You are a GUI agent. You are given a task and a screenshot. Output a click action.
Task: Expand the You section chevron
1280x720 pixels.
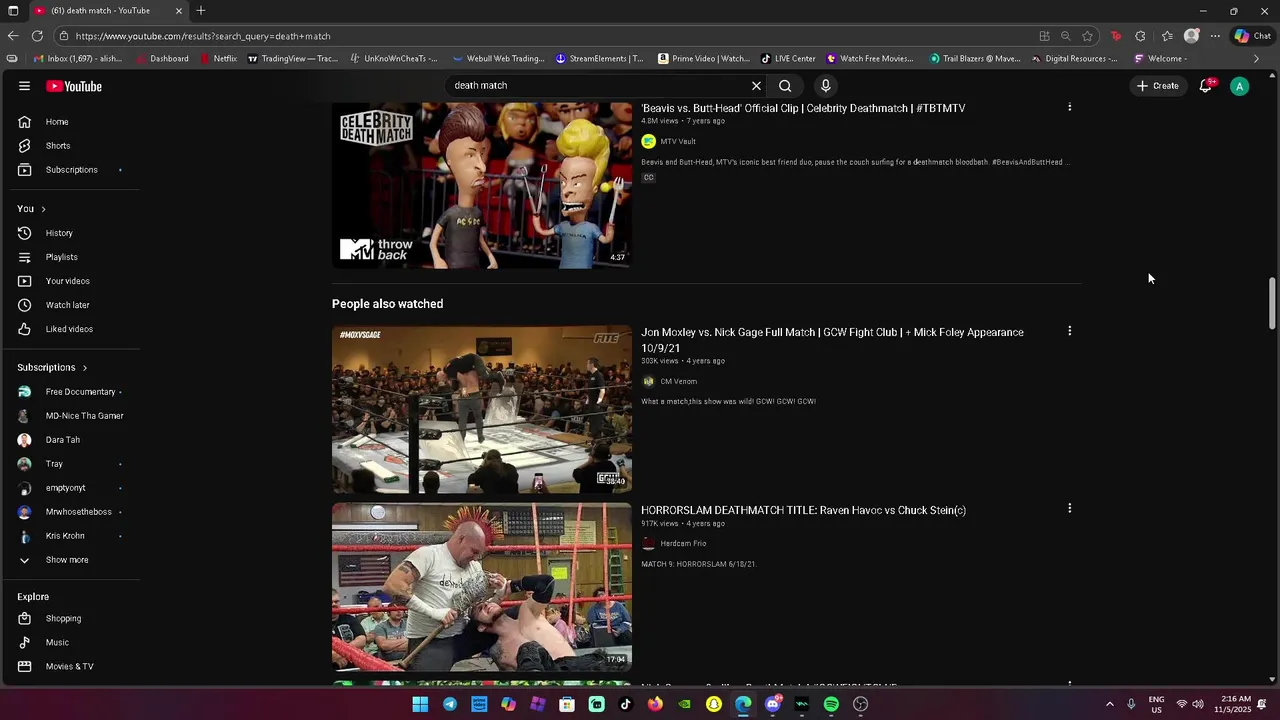point(43,209)
